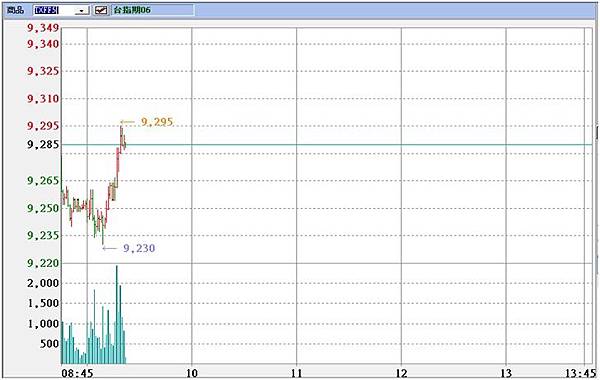600x380 pixels.
Task: Click the 12 o'clock time axis label
Action: [401, 373]
